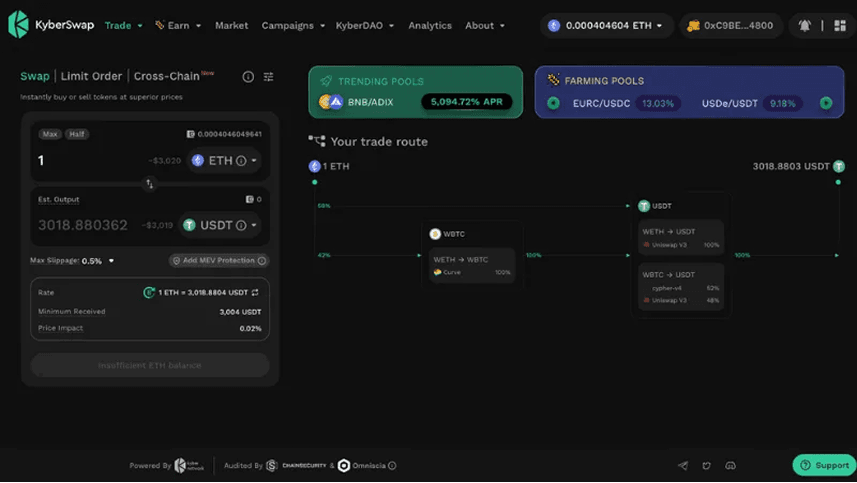Open the USDe/USDT farming pool

730,103
